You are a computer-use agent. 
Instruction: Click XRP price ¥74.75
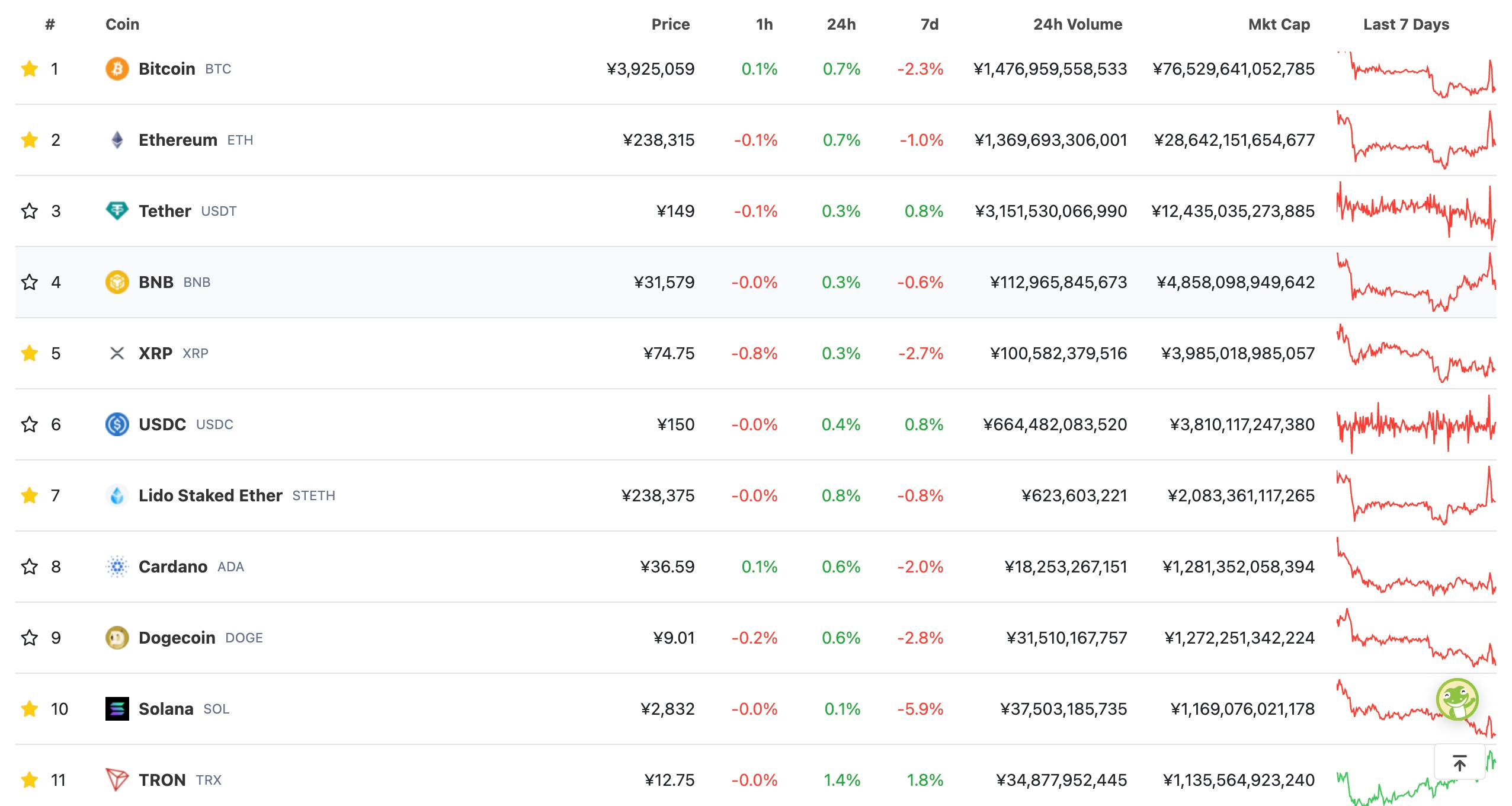pos(669,353)
